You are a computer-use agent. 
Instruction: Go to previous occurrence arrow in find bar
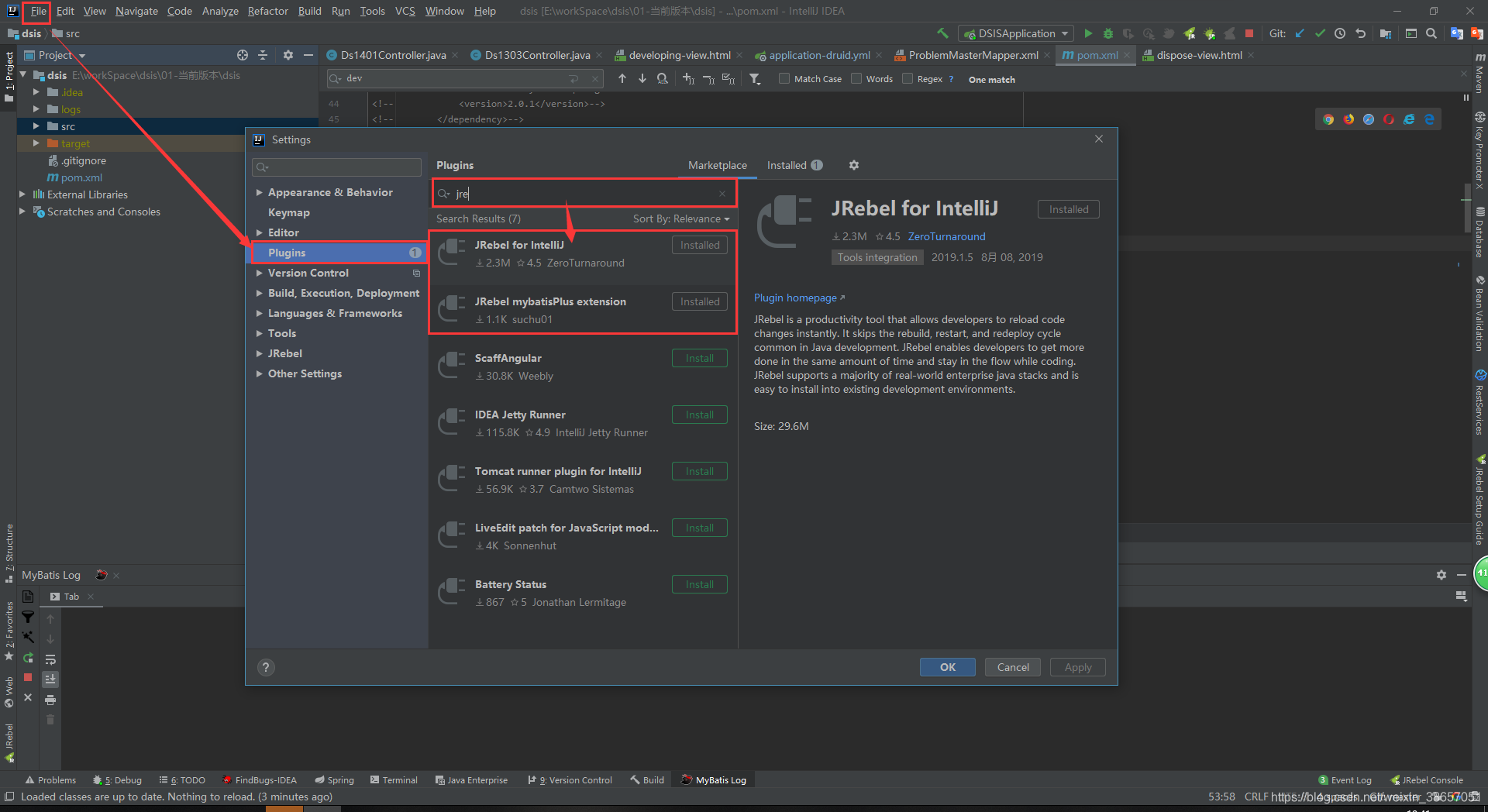tap(622, 78)
